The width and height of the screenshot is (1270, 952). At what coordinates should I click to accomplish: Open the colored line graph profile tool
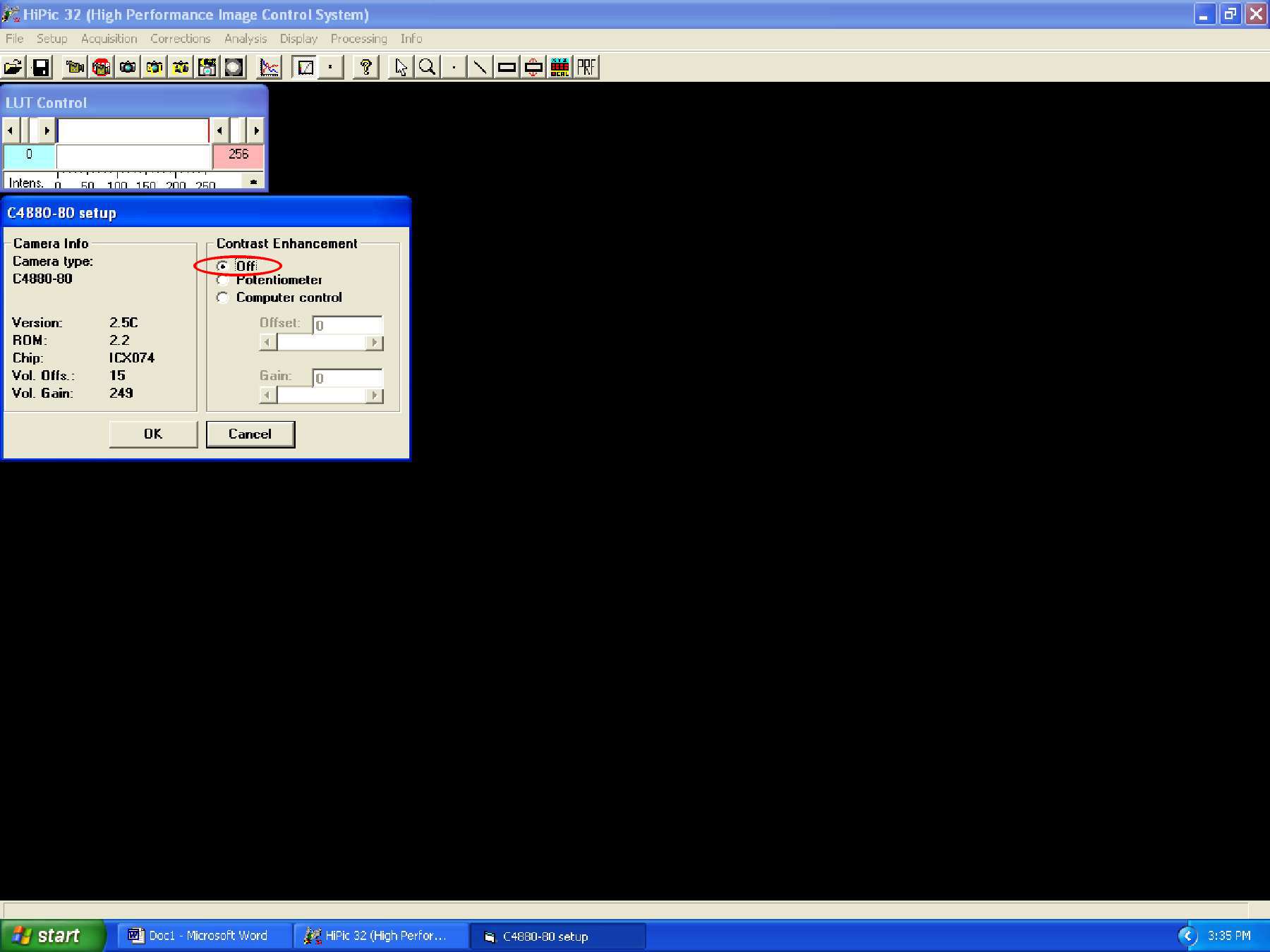point(269,67)
